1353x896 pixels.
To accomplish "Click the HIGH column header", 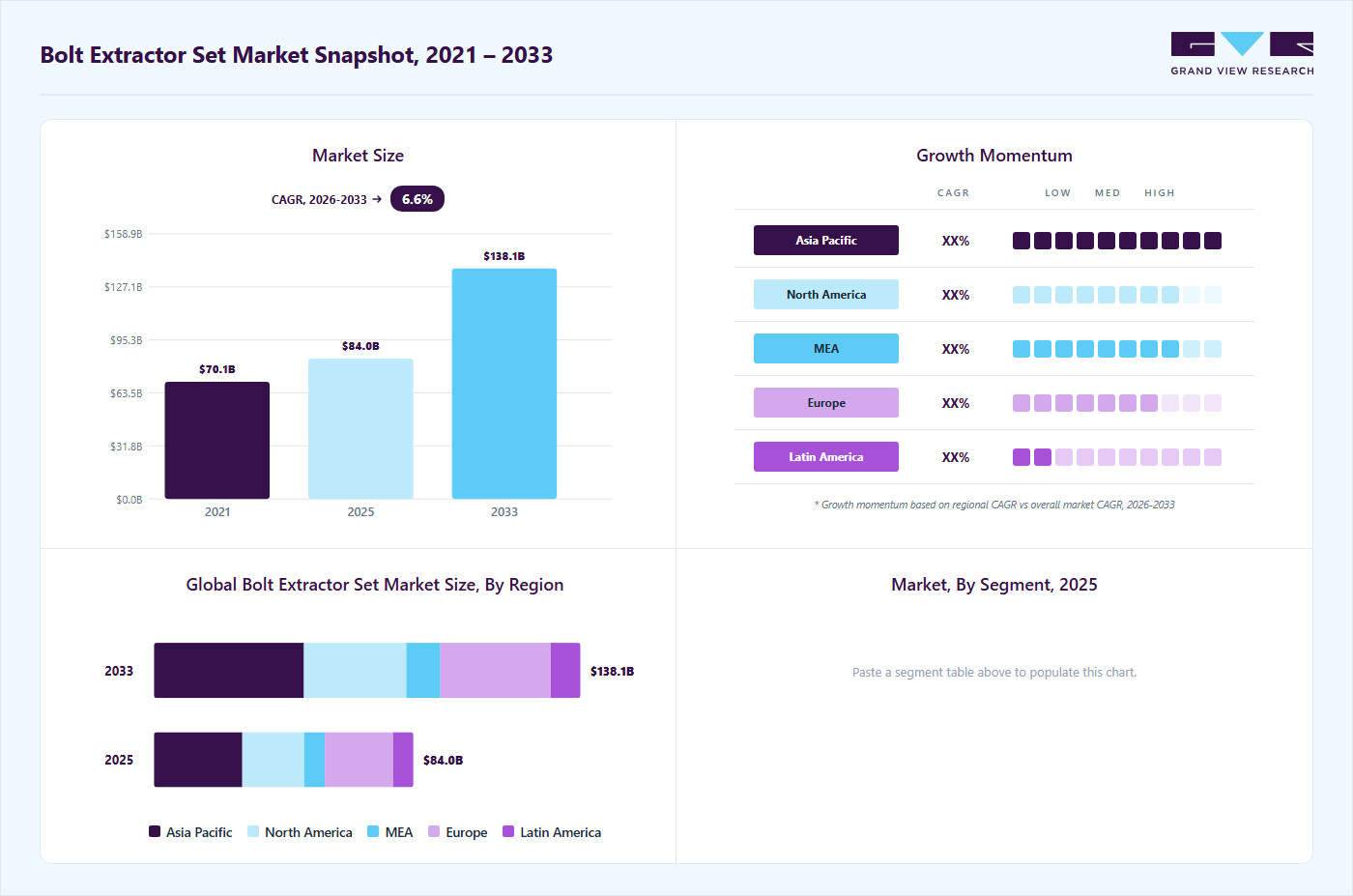I will coord(1160,193).
